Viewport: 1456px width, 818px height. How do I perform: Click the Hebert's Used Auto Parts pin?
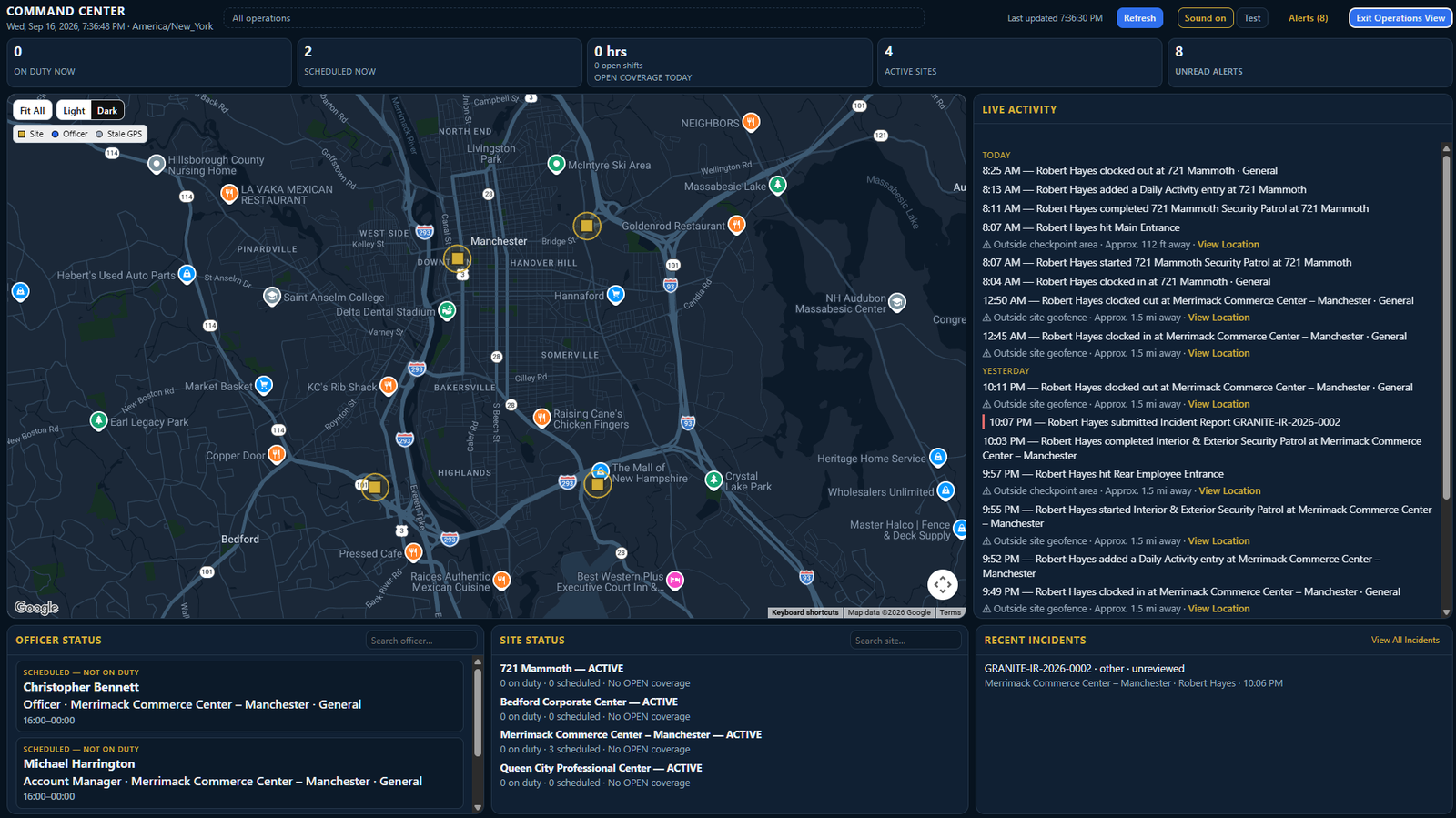click(x=187, y=274)
